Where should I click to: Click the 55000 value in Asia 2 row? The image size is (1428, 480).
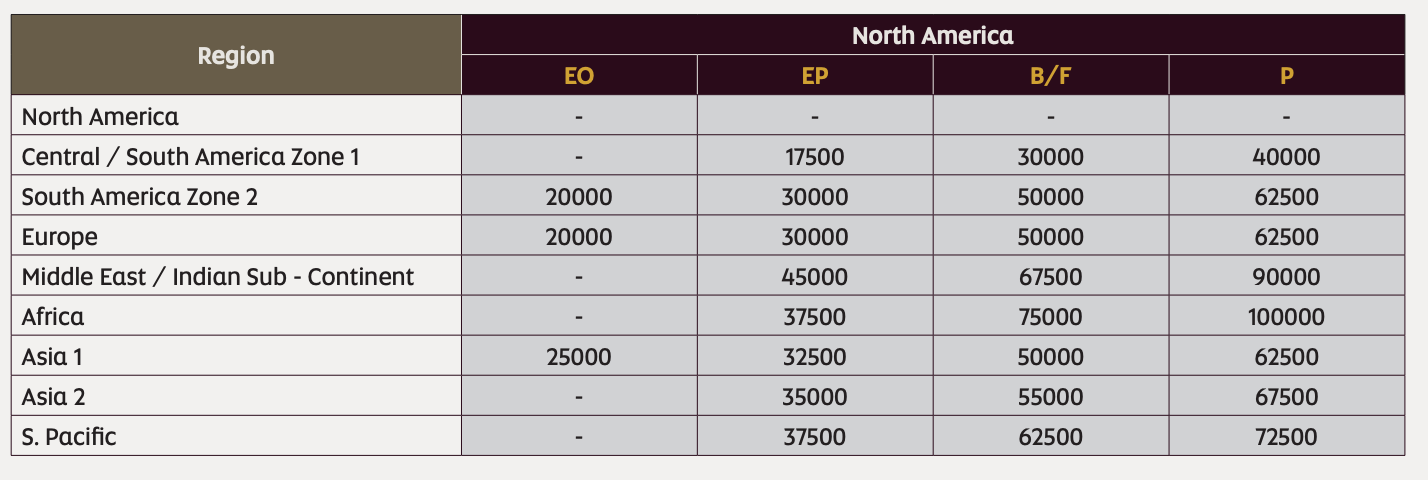(x=1050, y=397)
